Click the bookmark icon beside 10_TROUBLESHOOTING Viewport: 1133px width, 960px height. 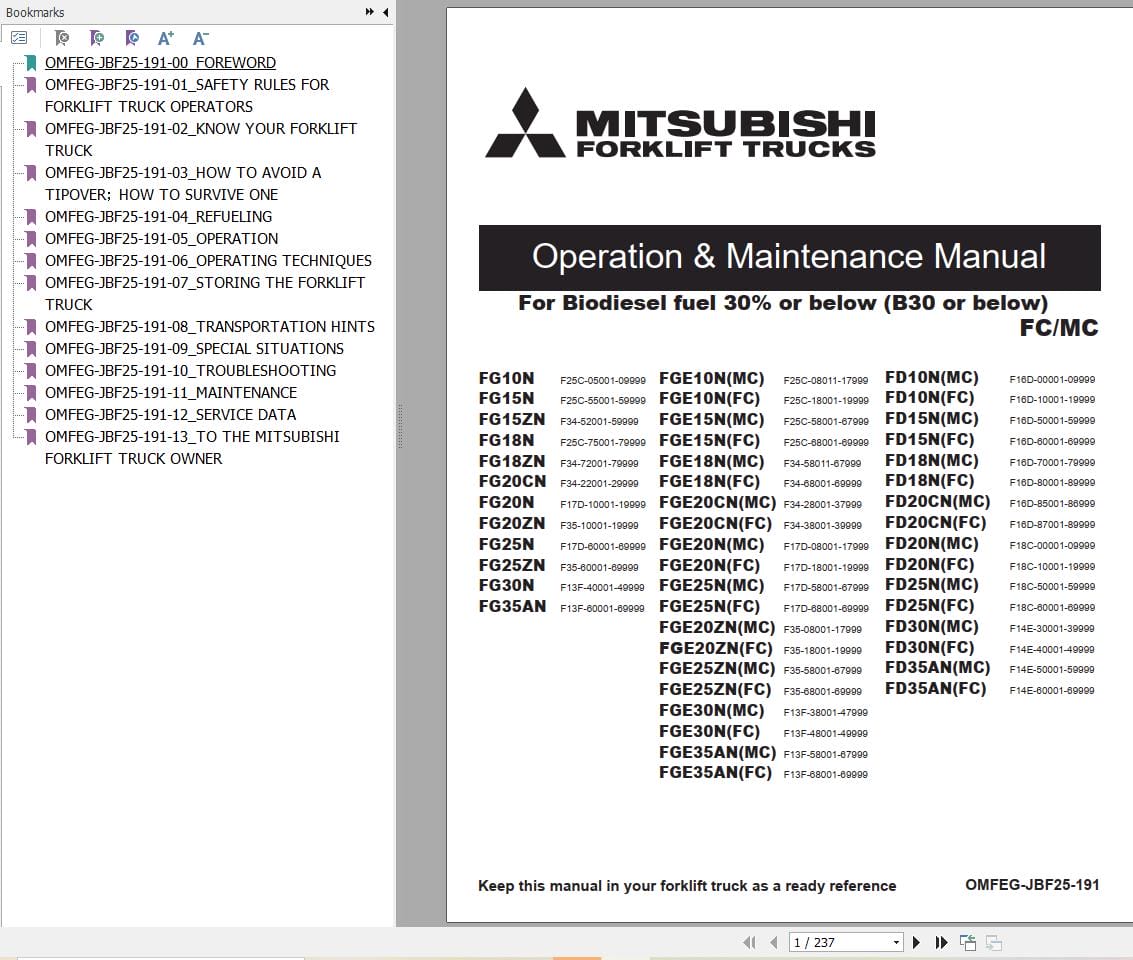pos(31,371)
